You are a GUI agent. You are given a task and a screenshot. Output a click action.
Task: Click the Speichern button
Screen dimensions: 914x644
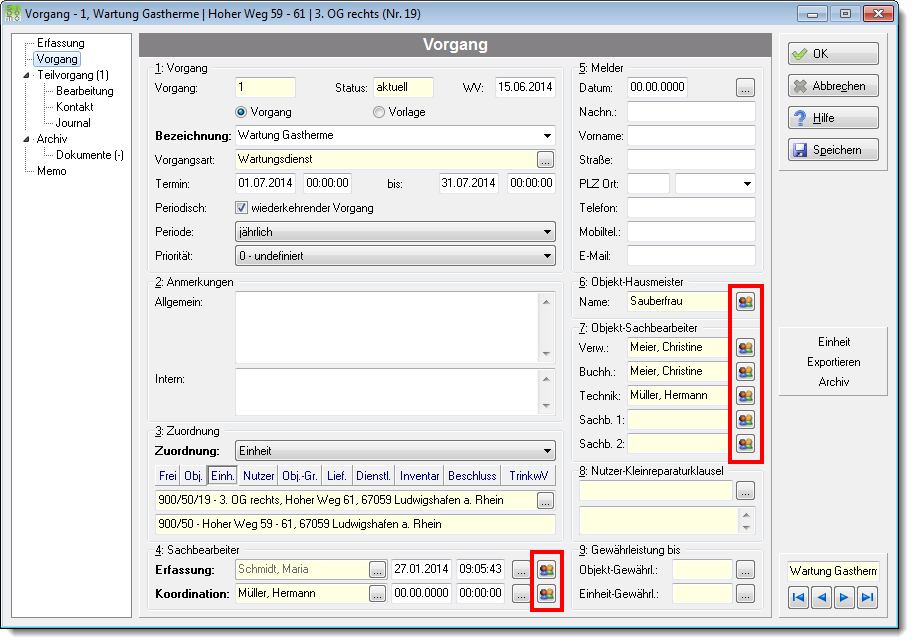(833, 150)
